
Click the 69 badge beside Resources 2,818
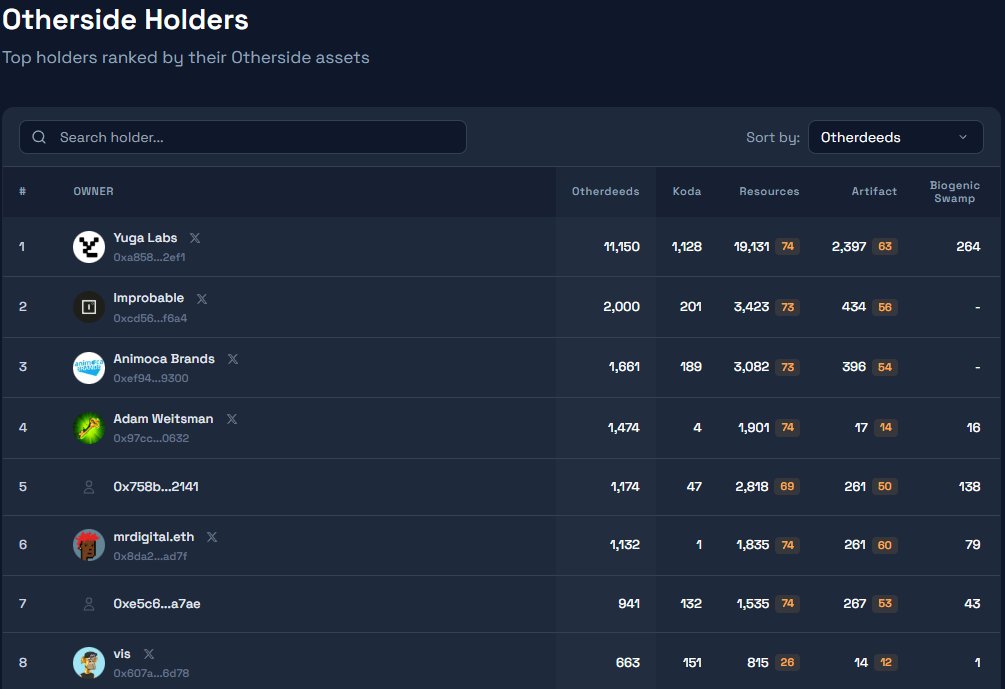[x=787, y=486]
